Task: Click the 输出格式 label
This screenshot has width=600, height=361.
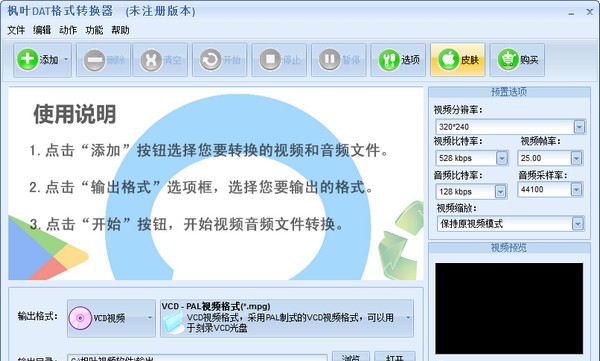Action: click(38, 316)
